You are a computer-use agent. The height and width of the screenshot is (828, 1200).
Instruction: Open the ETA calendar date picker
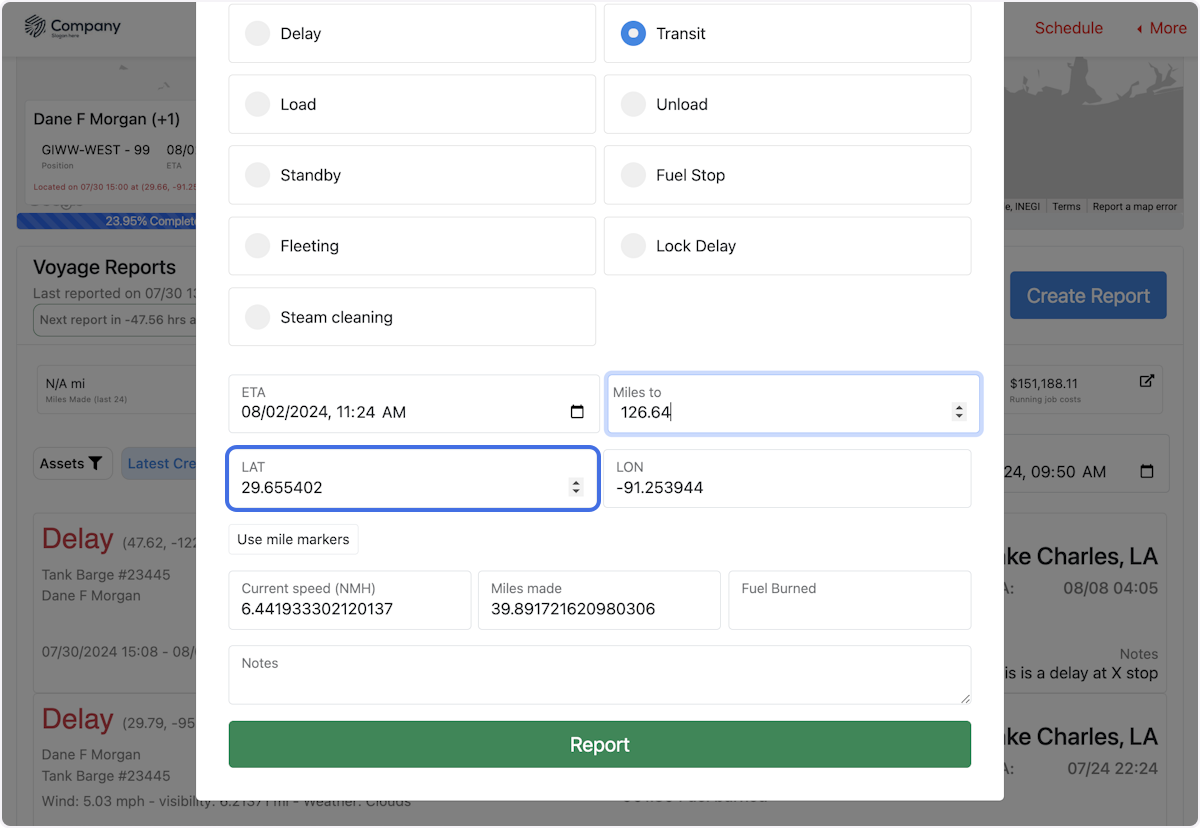(x=577, y=411)
